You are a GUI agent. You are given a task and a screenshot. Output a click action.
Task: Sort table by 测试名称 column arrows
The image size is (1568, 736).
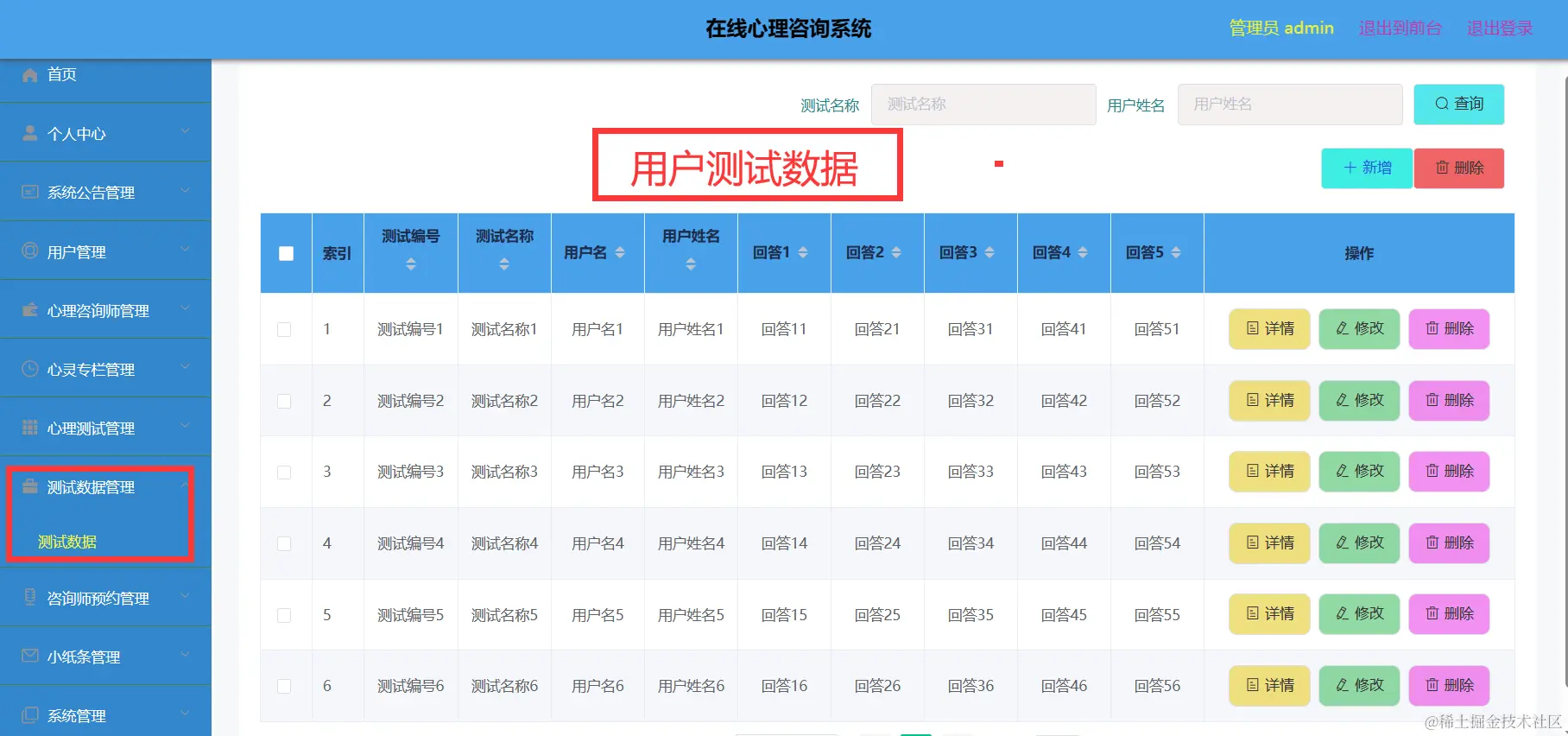click(x=504, y=264)
